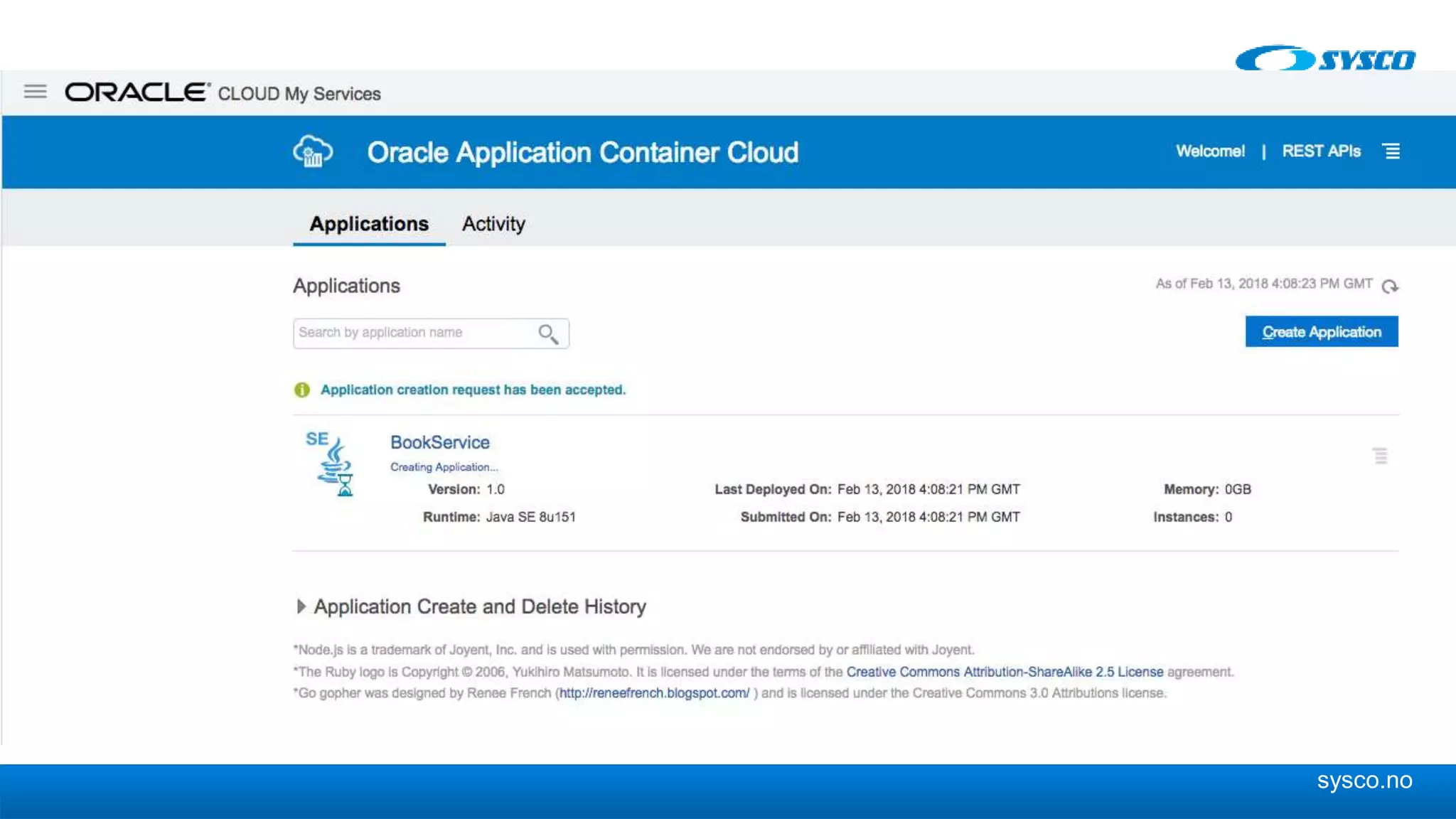Refresh the applications list timestamp

[x=1390, y=286]
